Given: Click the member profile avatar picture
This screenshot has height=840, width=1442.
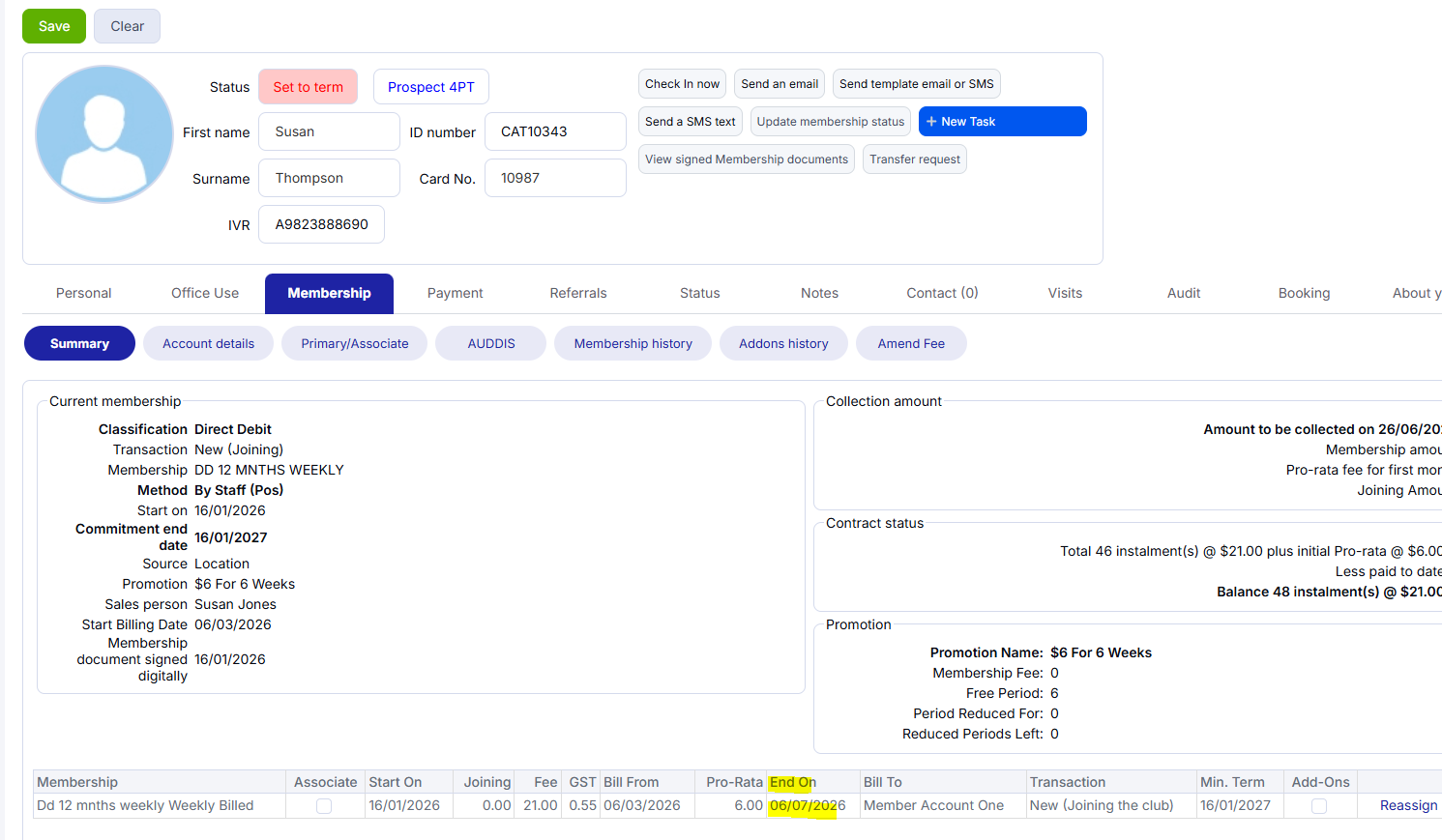Looking at the screenshot, I should tap(104, 134).
